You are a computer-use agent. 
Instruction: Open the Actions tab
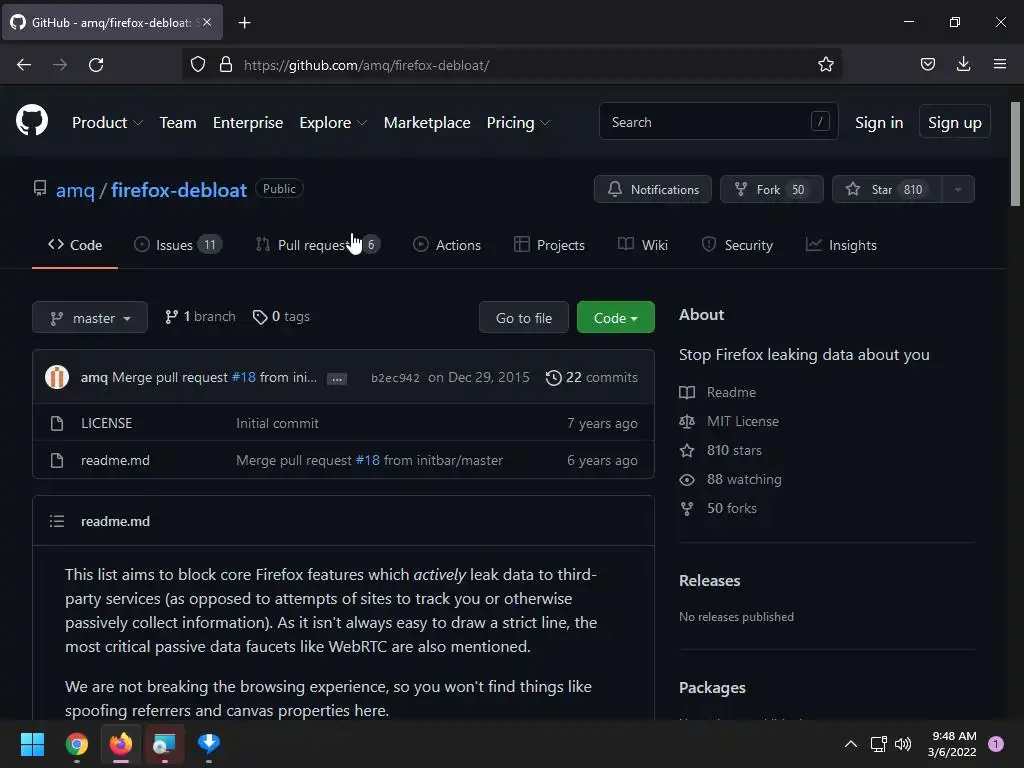[x=447, y=245]
